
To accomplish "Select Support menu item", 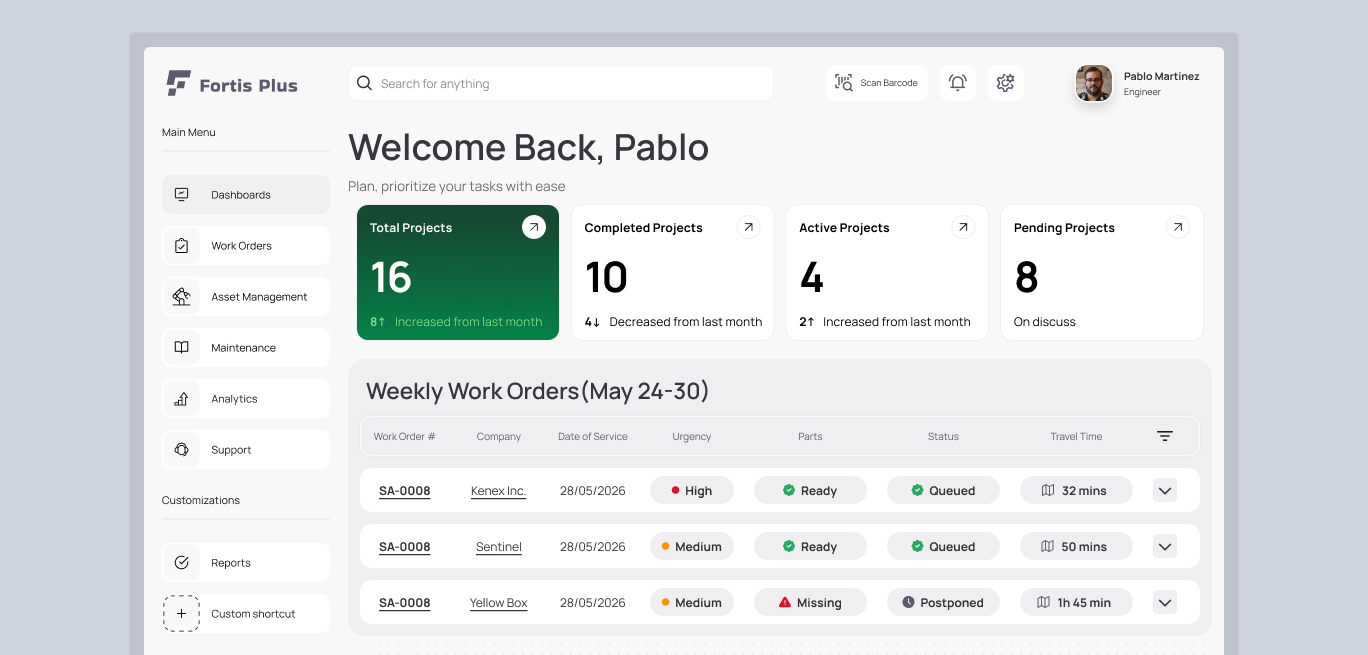I will pos(246,450).
